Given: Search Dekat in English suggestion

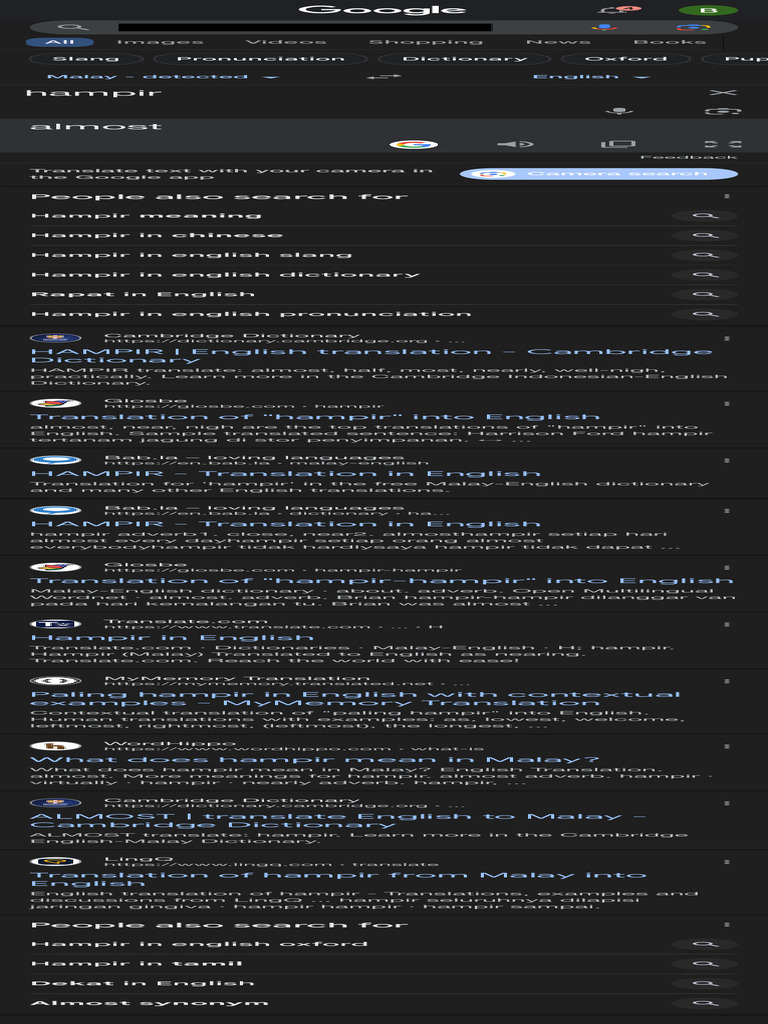Looking at the screenshot, I should [x=142, y=984].
